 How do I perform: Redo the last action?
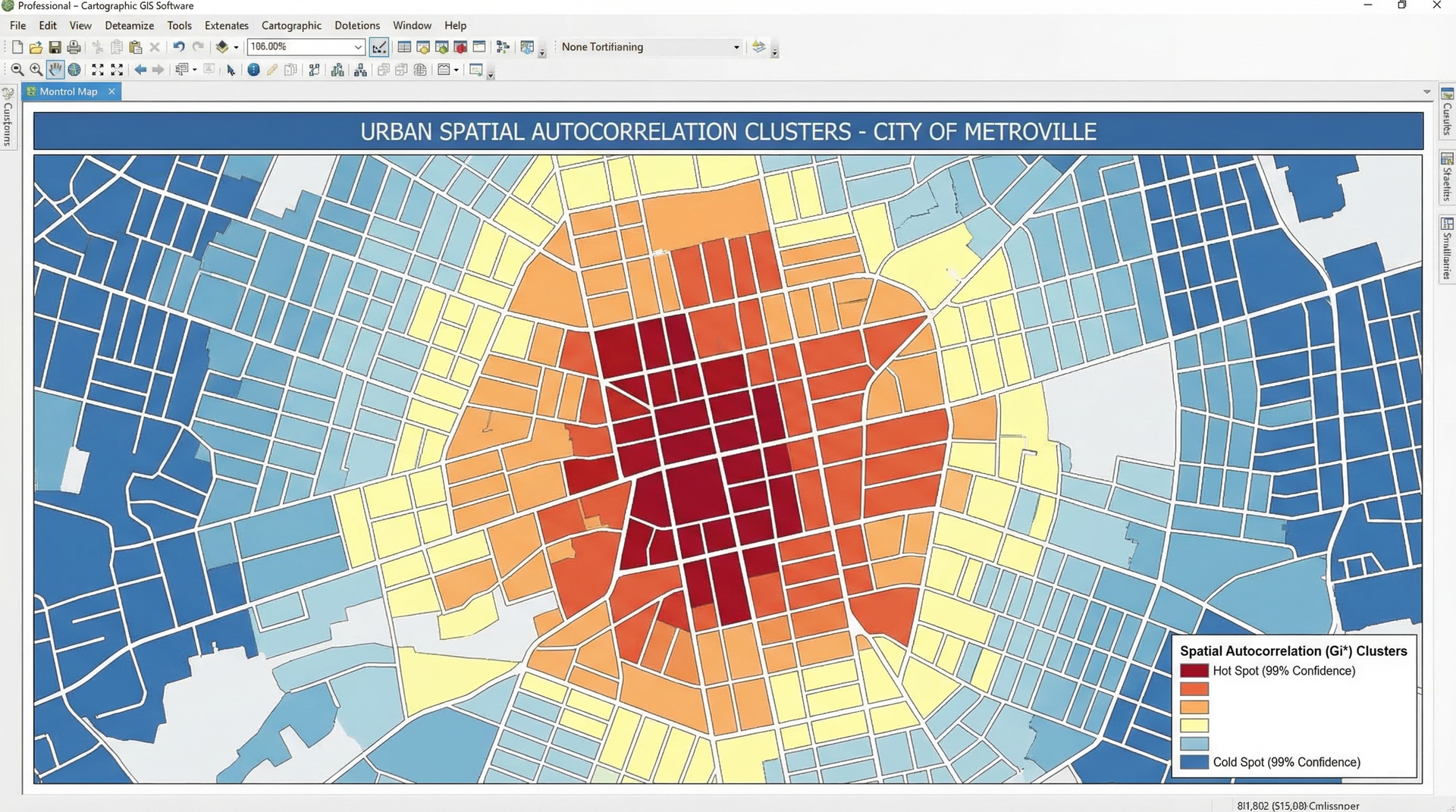198,47
